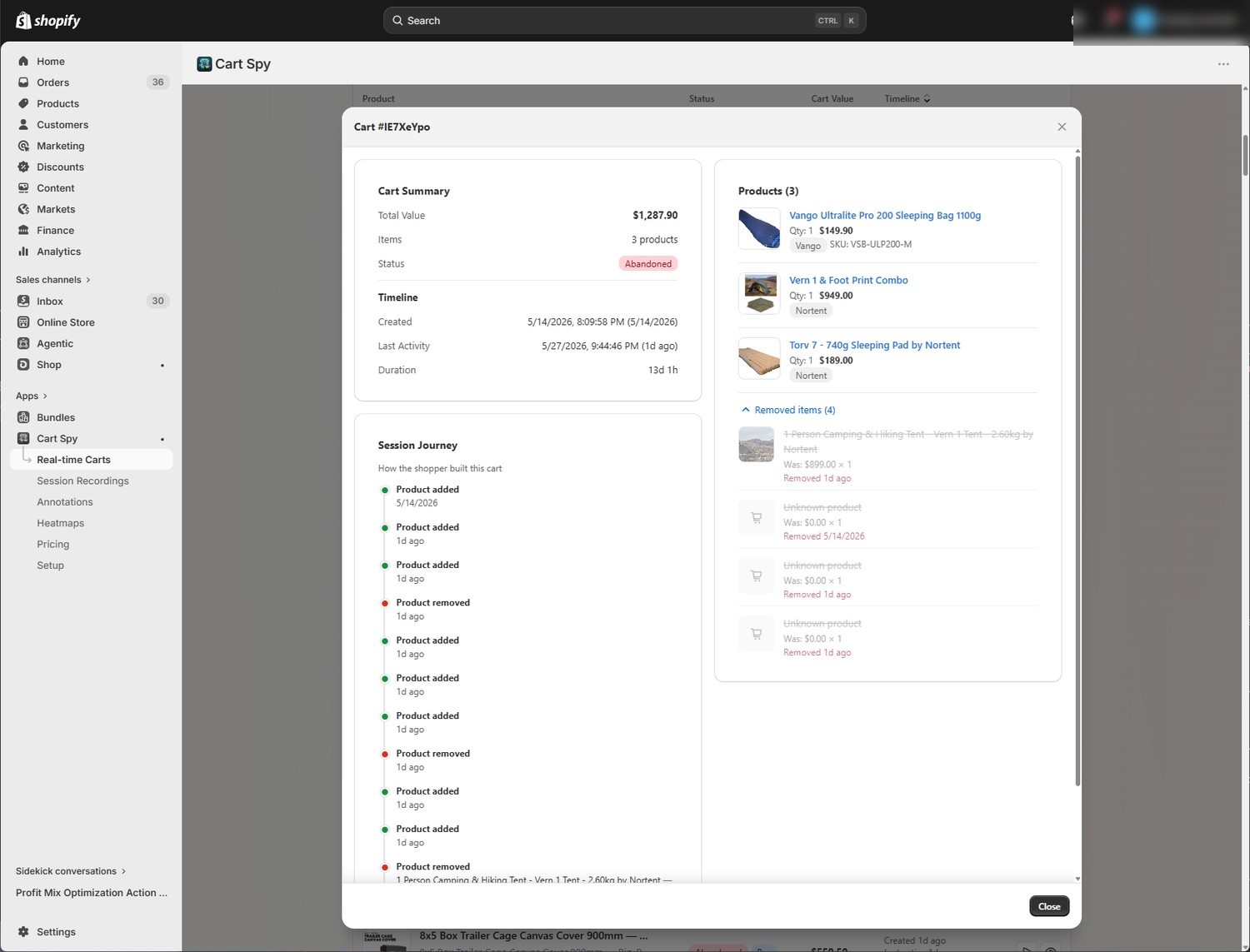The height and width of the screenshot is (952, 1250).
Task: Click the SKU: VSB-ULP200-M text
Action: click(870, 245)
